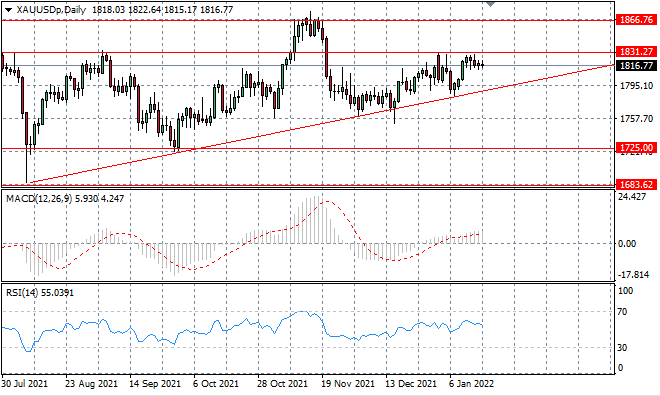Click the 1795.10 price scale label
The image size is (660, 396).
pos(636,86)
